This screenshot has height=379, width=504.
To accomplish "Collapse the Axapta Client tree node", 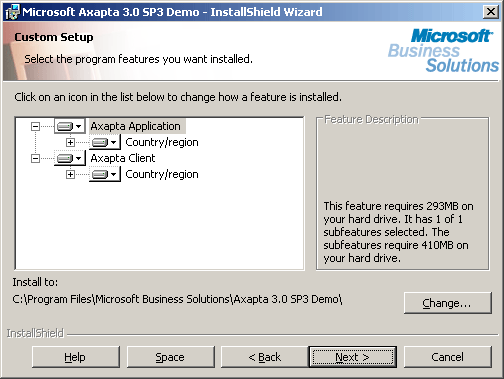I will click(x=35, y=158).
